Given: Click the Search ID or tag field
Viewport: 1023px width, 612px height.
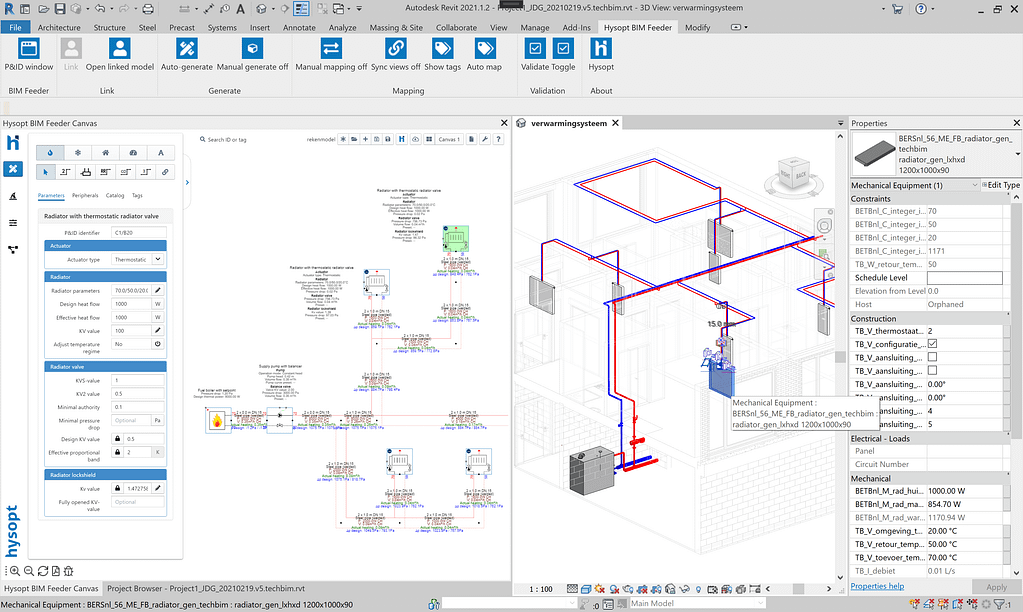Looking at the screenshot, I should [x=226, y=140].
